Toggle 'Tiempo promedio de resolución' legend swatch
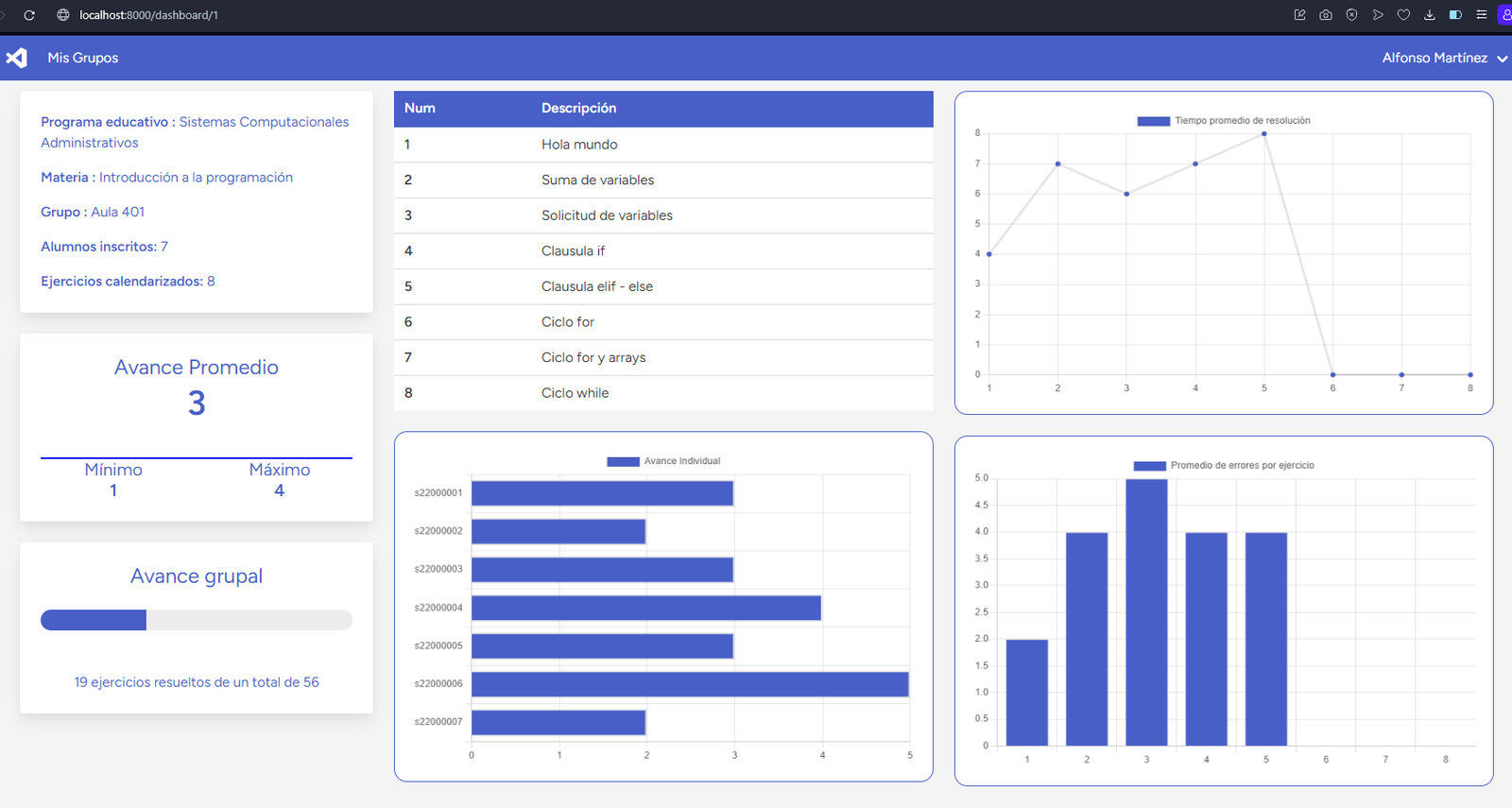Screen dimensions: 1512x808 [1153, 121]
